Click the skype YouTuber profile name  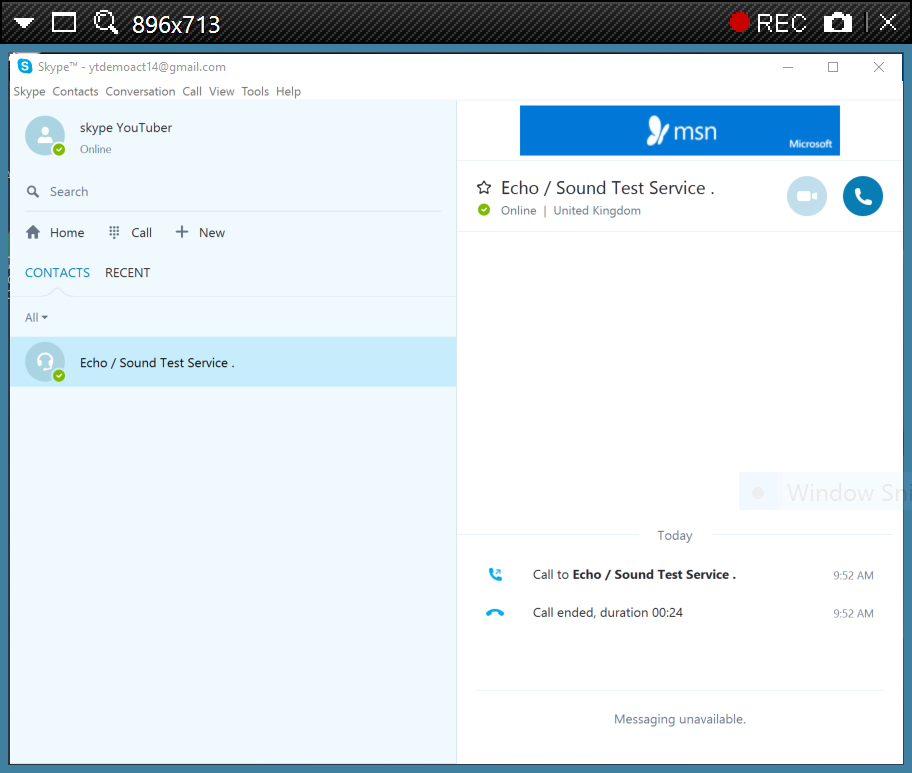pyautogui.click(x=126, y=127)
